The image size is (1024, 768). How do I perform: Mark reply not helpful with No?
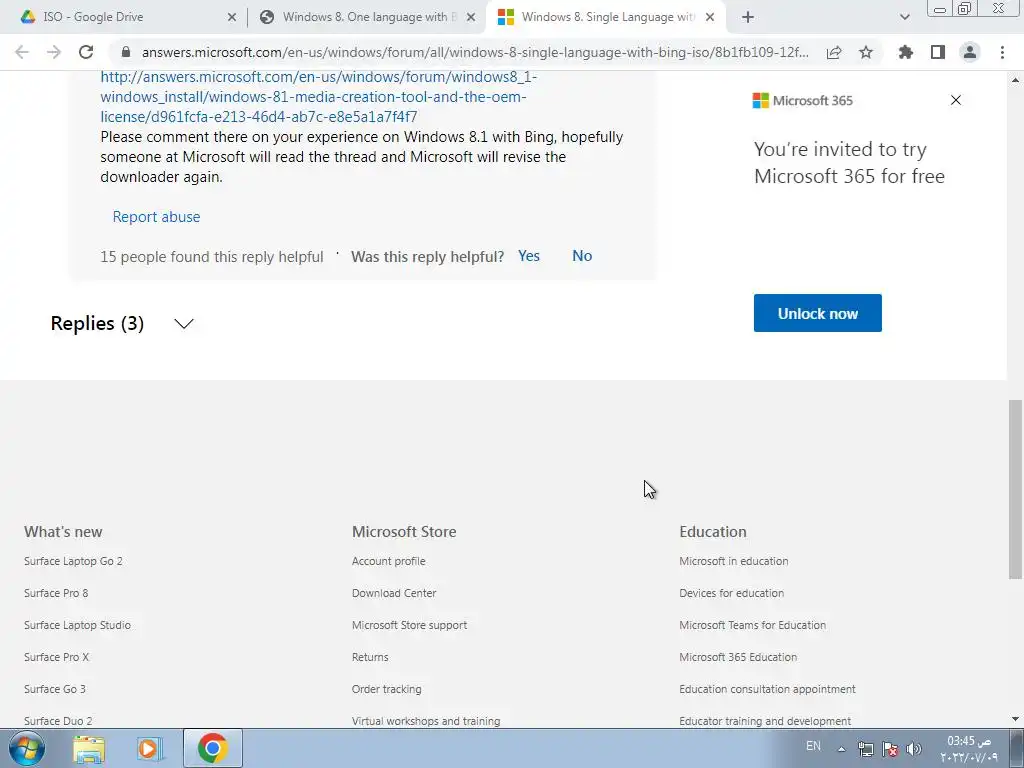click(x=582, y=256)
